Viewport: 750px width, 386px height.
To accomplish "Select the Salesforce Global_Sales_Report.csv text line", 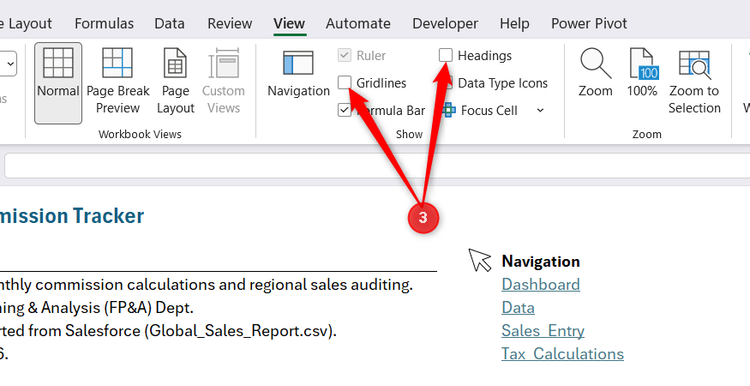I will [x=168, y=331].
